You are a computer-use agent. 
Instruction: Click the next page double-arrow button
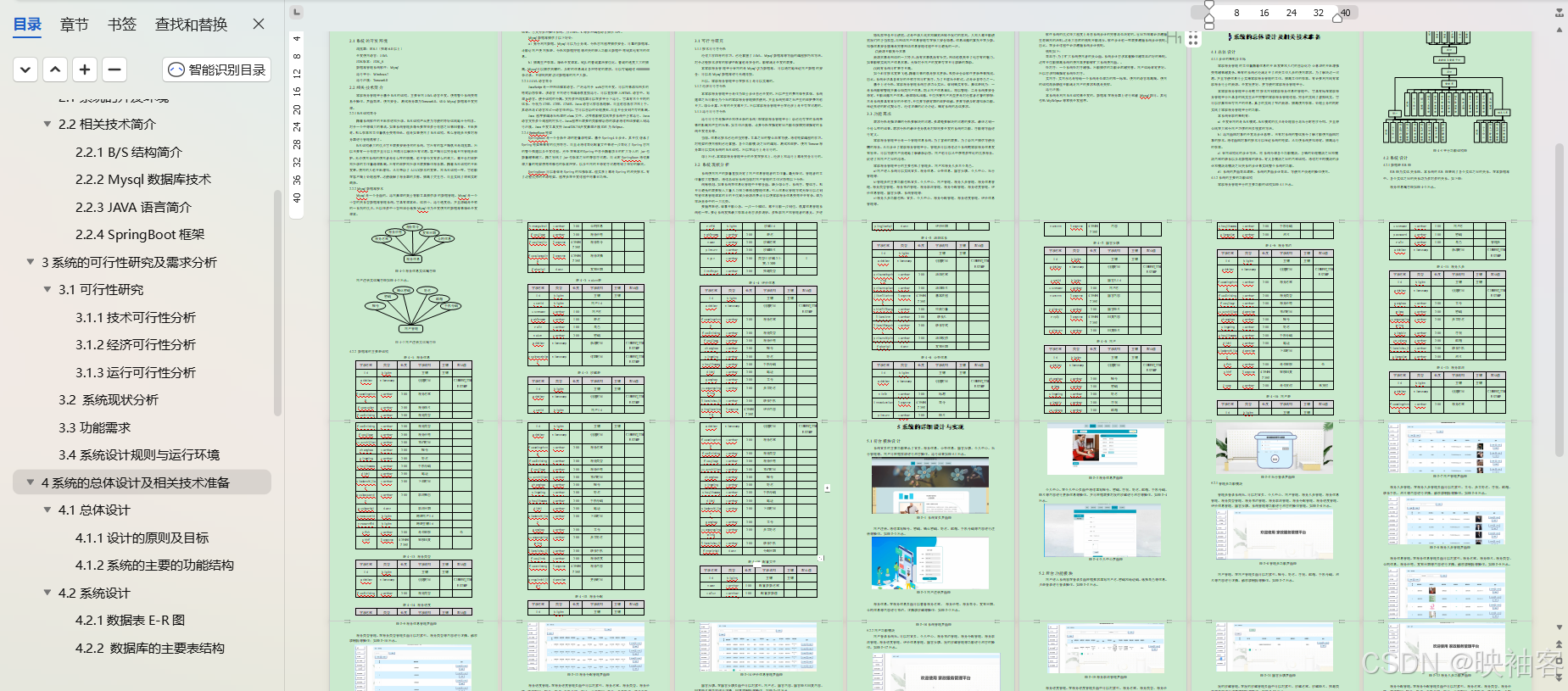point(1559,677)
